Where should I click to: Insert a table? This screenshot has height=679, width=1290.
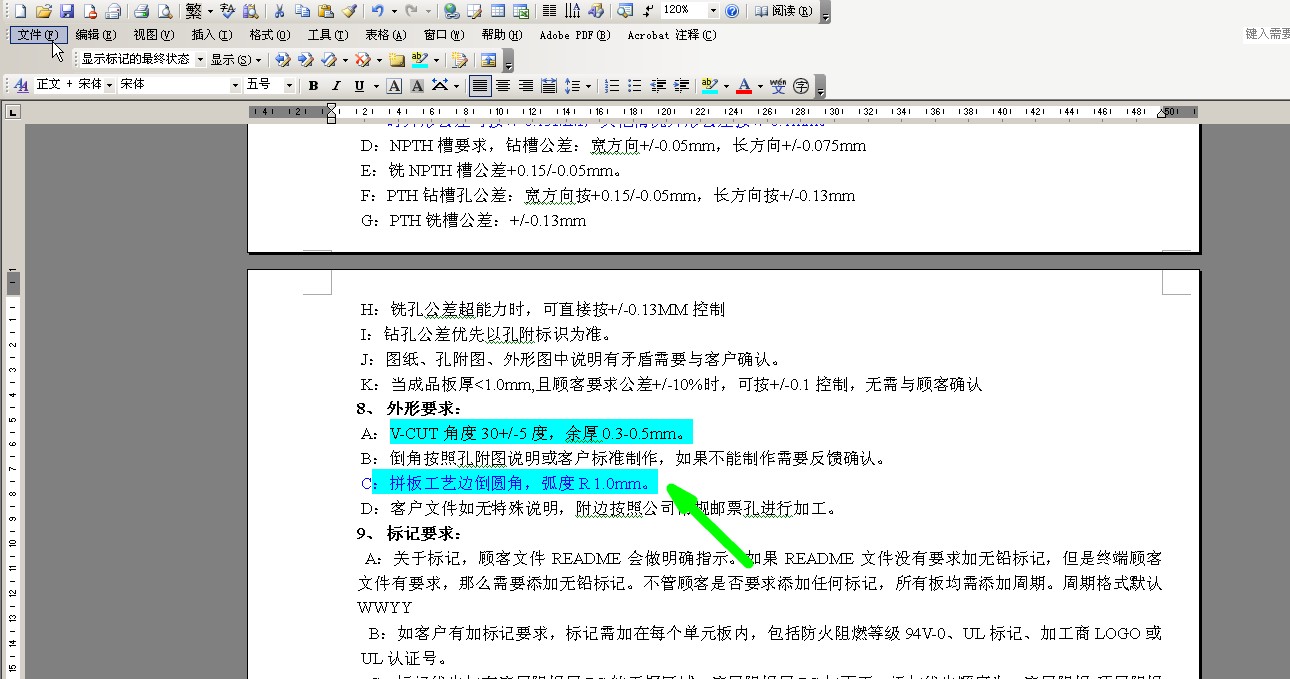coord(497,11)
